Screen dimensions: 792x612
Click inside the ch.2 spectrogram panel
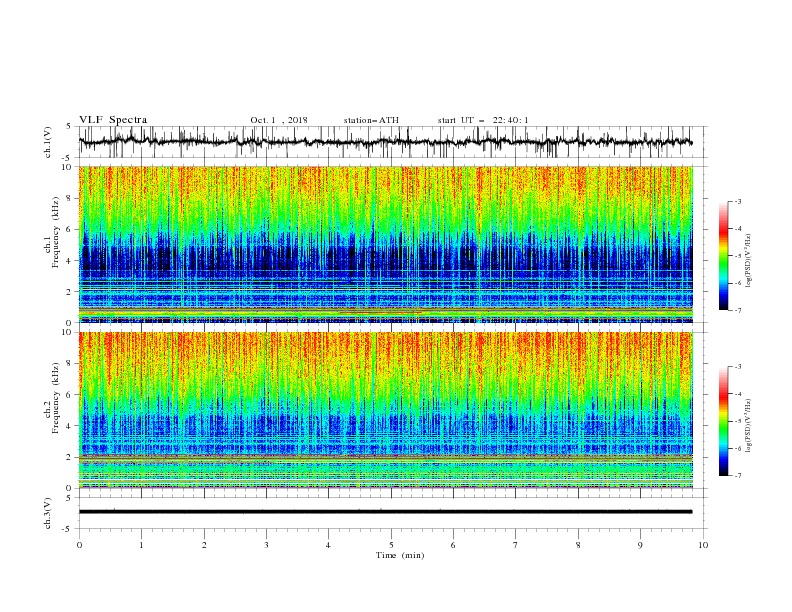(385, 410)
